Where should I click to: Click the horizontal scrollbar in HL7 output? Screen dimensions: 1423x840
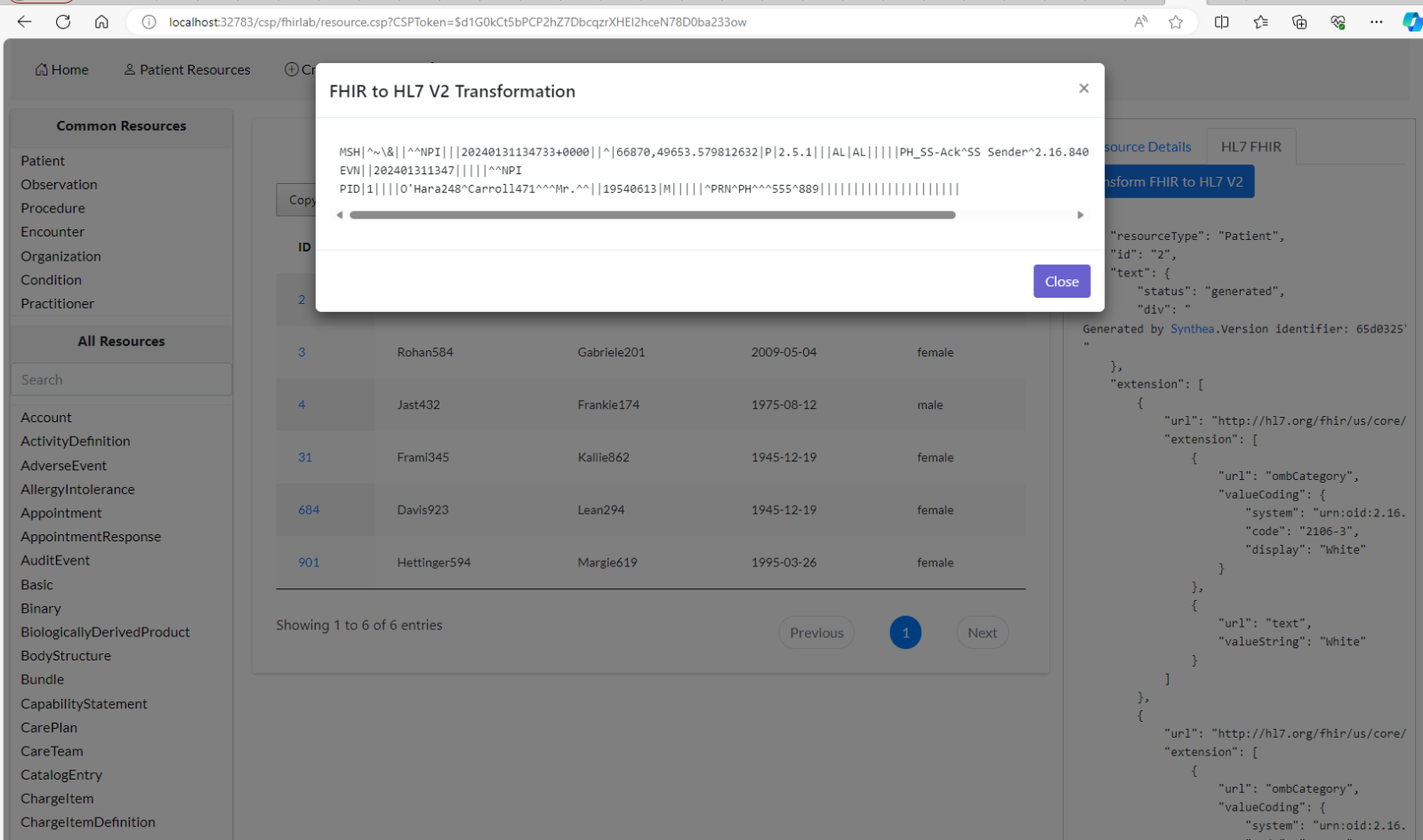[652, 215]
